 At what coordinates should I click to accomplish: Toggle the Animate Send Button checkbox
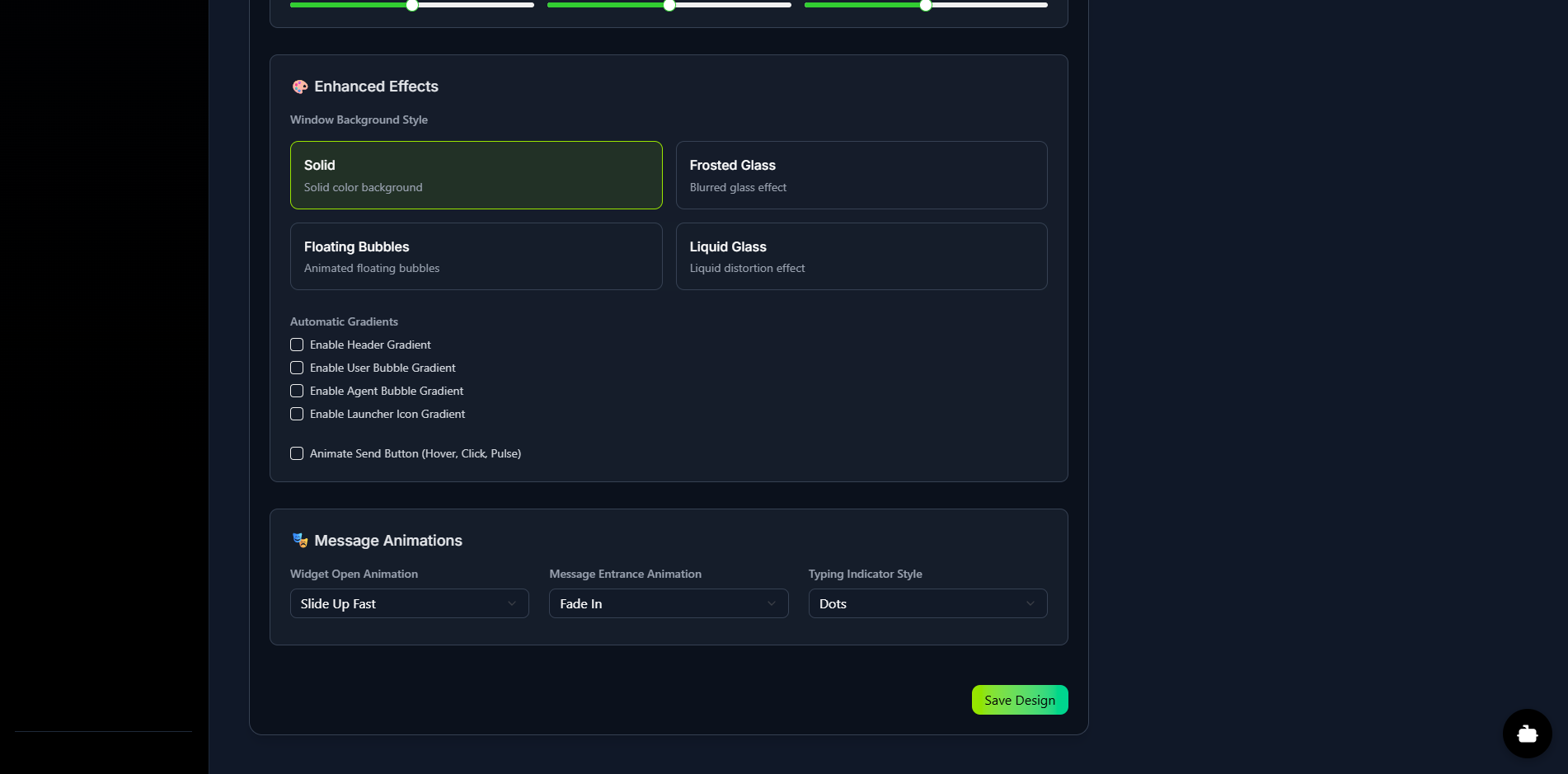(x=297, y=453)
